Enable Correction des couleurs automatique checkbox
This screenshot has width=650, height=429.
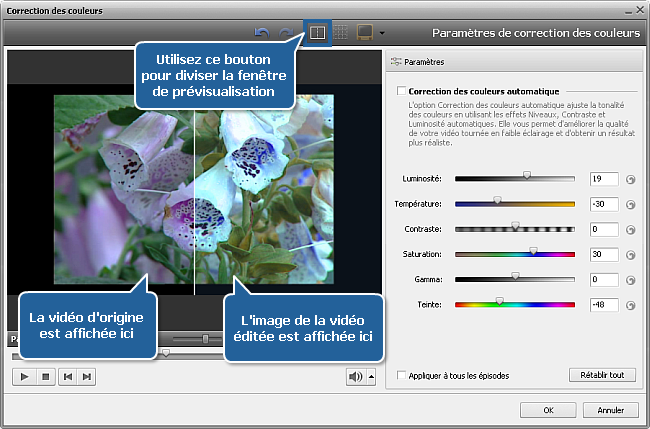tap(401, 91)
